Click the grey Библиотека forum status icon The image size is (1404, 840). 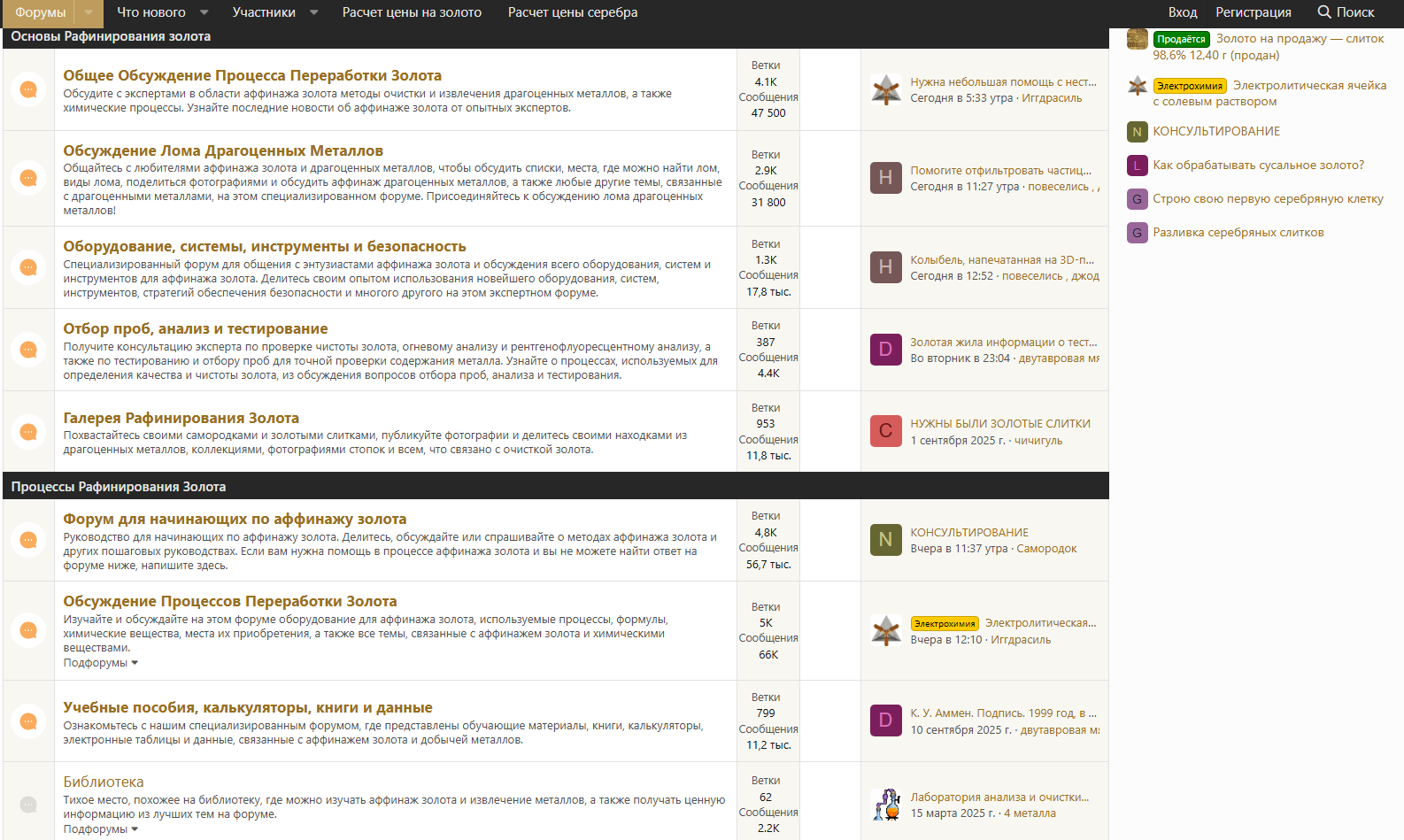[28, 805]
